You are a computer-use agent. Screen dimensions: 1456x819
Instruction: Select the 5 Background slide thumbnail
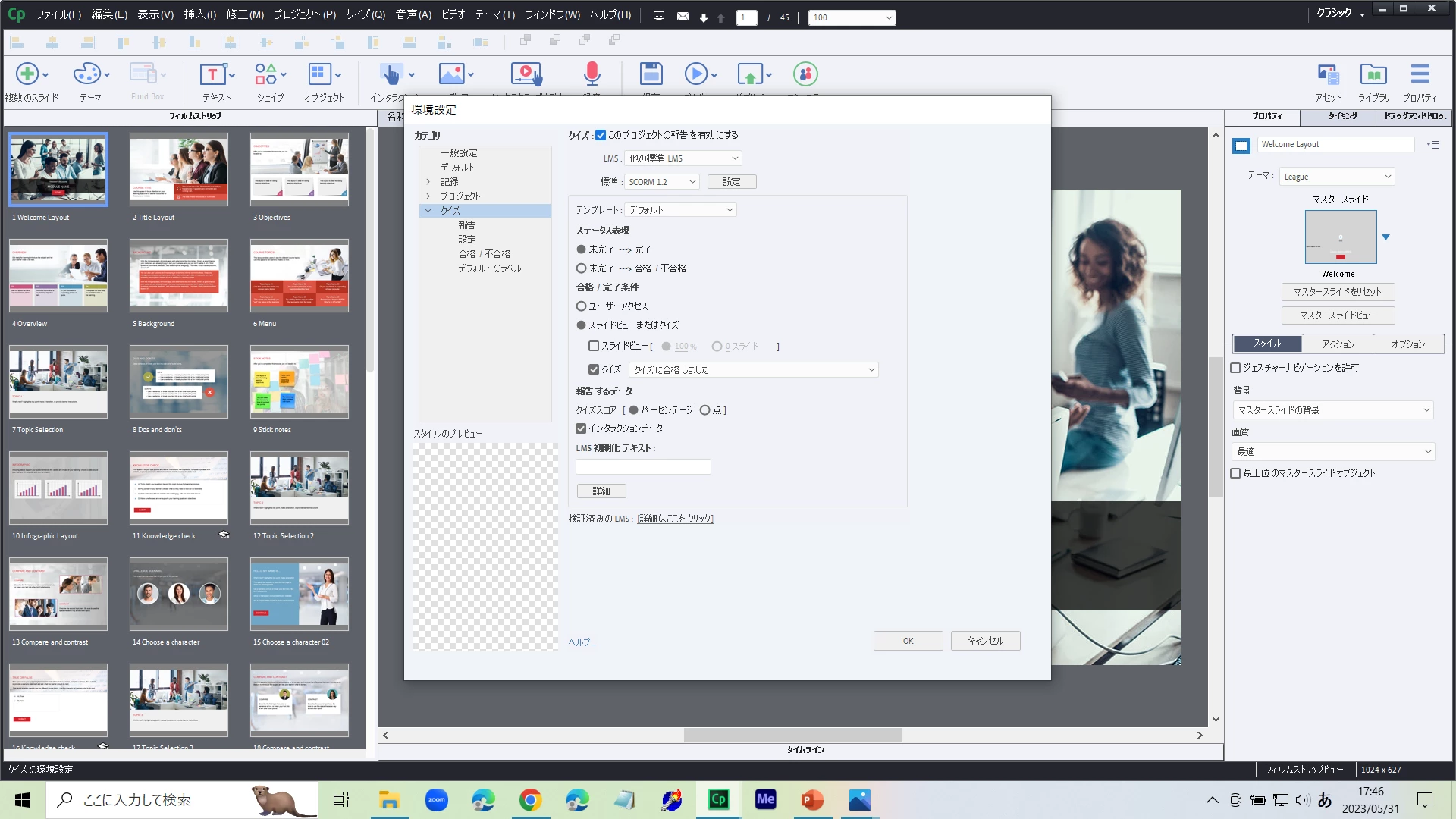pyautogui.click(x=178, y=276)
